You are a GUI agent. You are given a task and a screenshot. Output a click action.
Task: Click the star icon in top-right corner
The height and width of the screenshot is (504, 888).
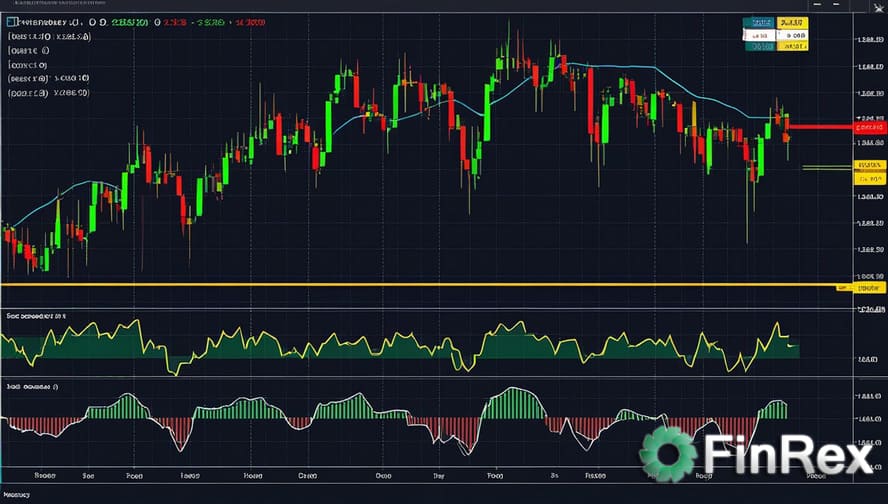point(877,8)
